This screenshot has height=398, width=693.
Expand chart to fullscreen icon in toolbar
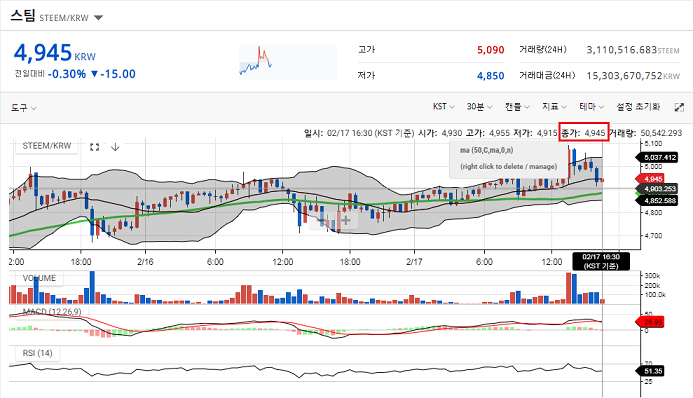point(679,107)
